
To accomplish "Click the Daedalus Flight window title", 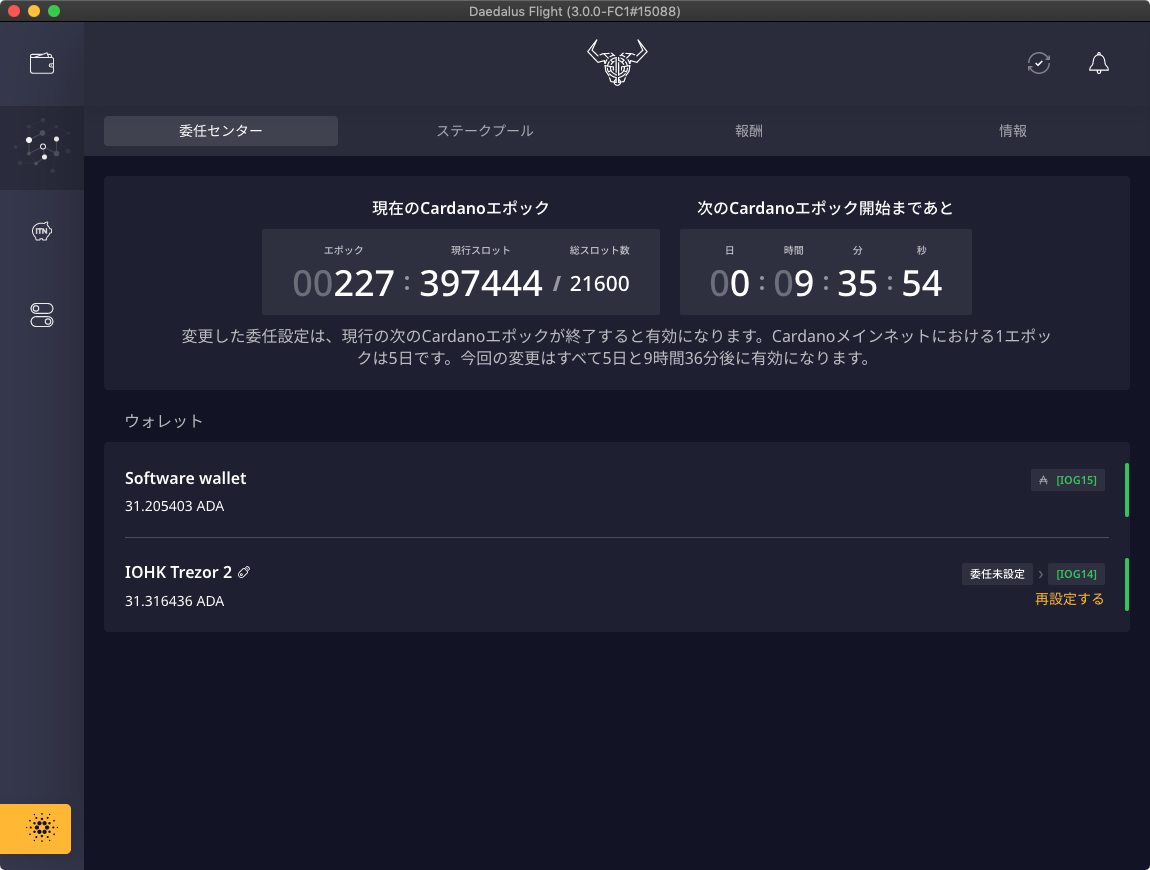I will click(x=575, y=11).
